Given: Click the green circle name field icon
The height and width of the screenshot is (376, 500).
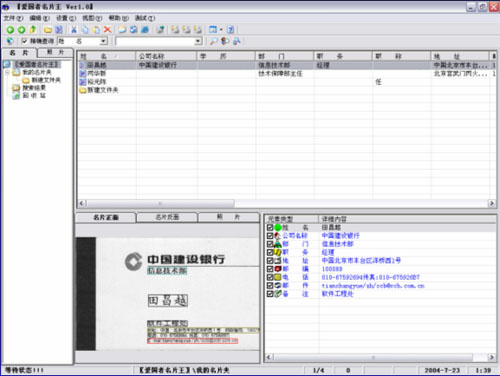Looking at the screenshot, I should (278, 228).
